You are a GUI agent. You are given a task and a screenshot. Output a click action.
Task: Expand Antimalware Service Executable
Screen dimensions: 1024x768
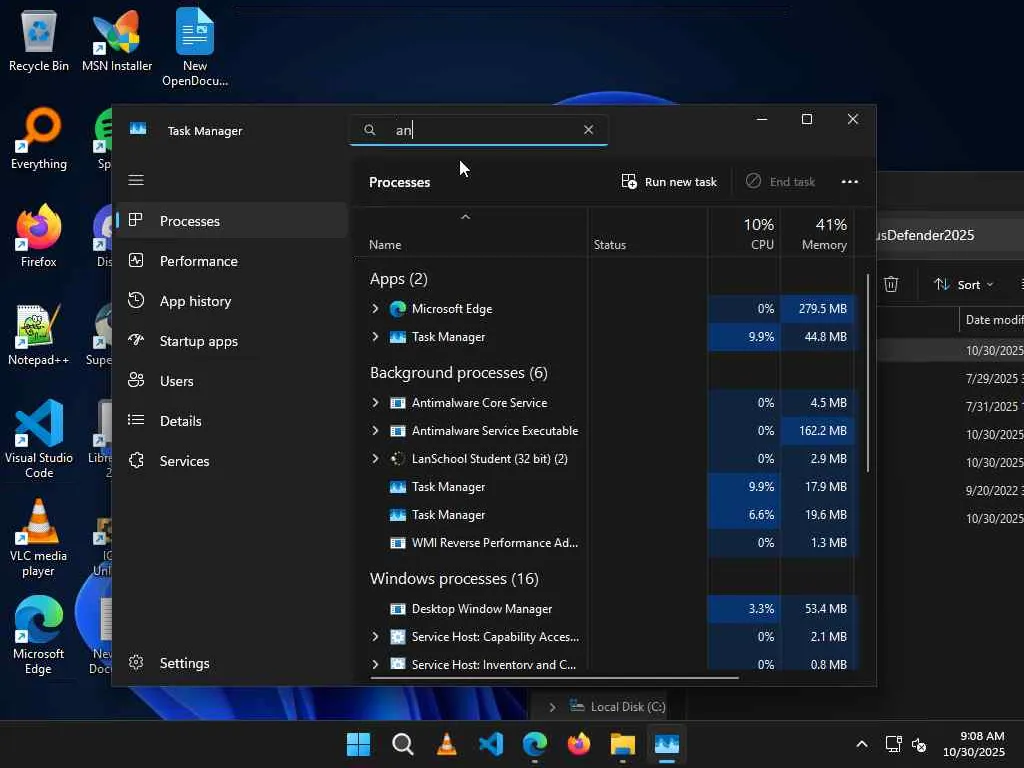[x=375, y=430]
